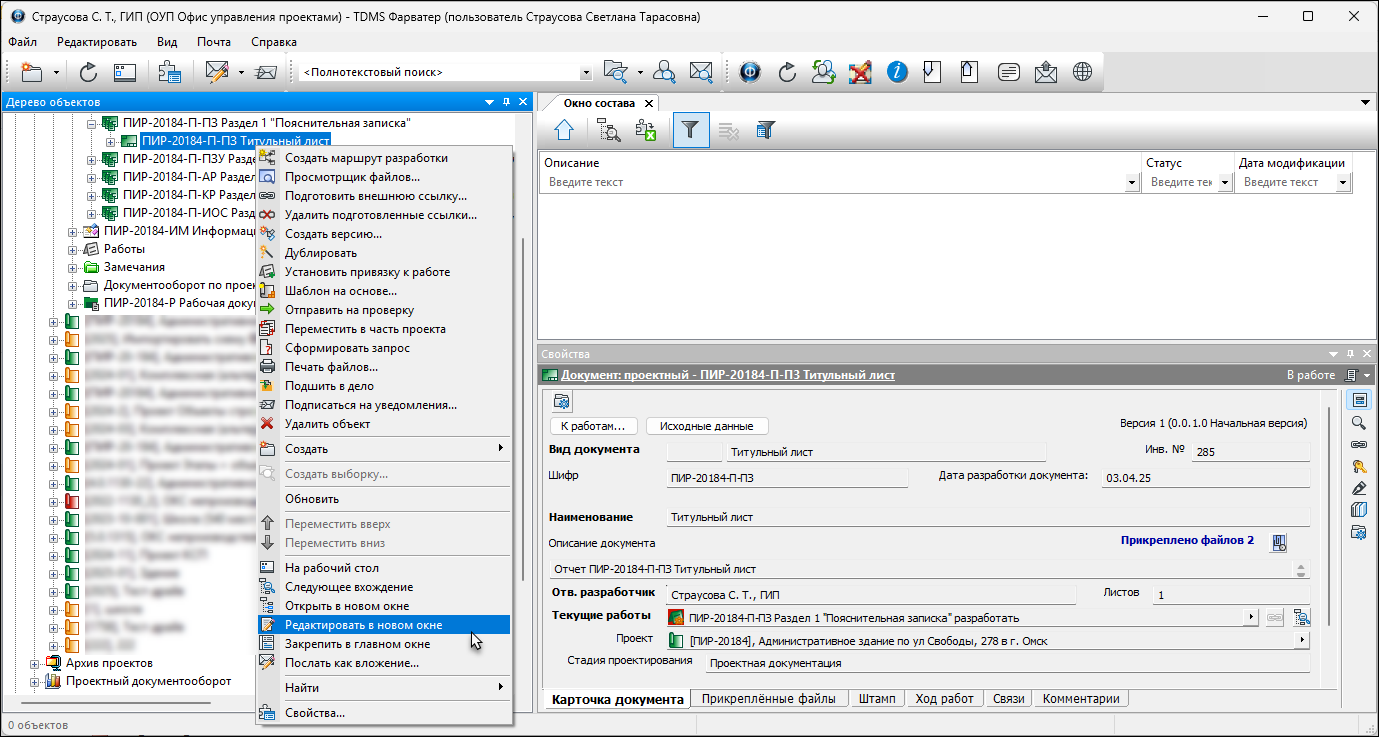Click the chain link icon in the properties sidebar
The width and height of the screenshot is (1379, 737).
pyautogui.click(x=1358, y=444)
